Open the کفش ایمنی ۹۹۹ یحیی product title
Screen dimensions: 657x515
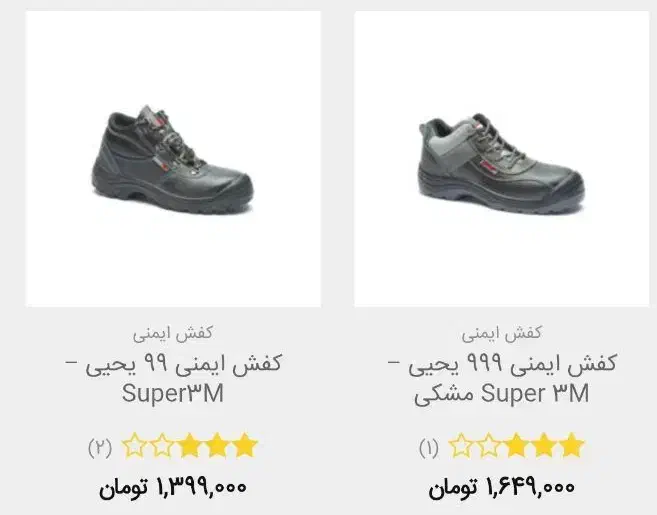point(502,379)
